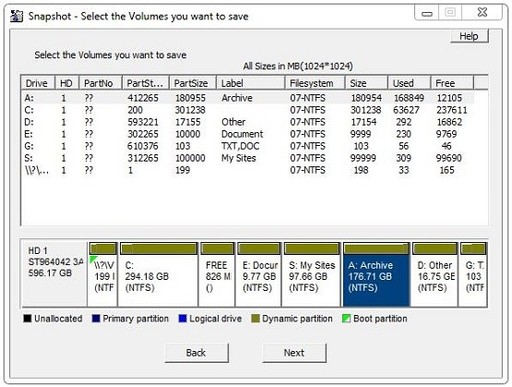The width and height of the screenshot is (512, 387).
Task: Sort by Label column header
Action: [x=251, y=83]
